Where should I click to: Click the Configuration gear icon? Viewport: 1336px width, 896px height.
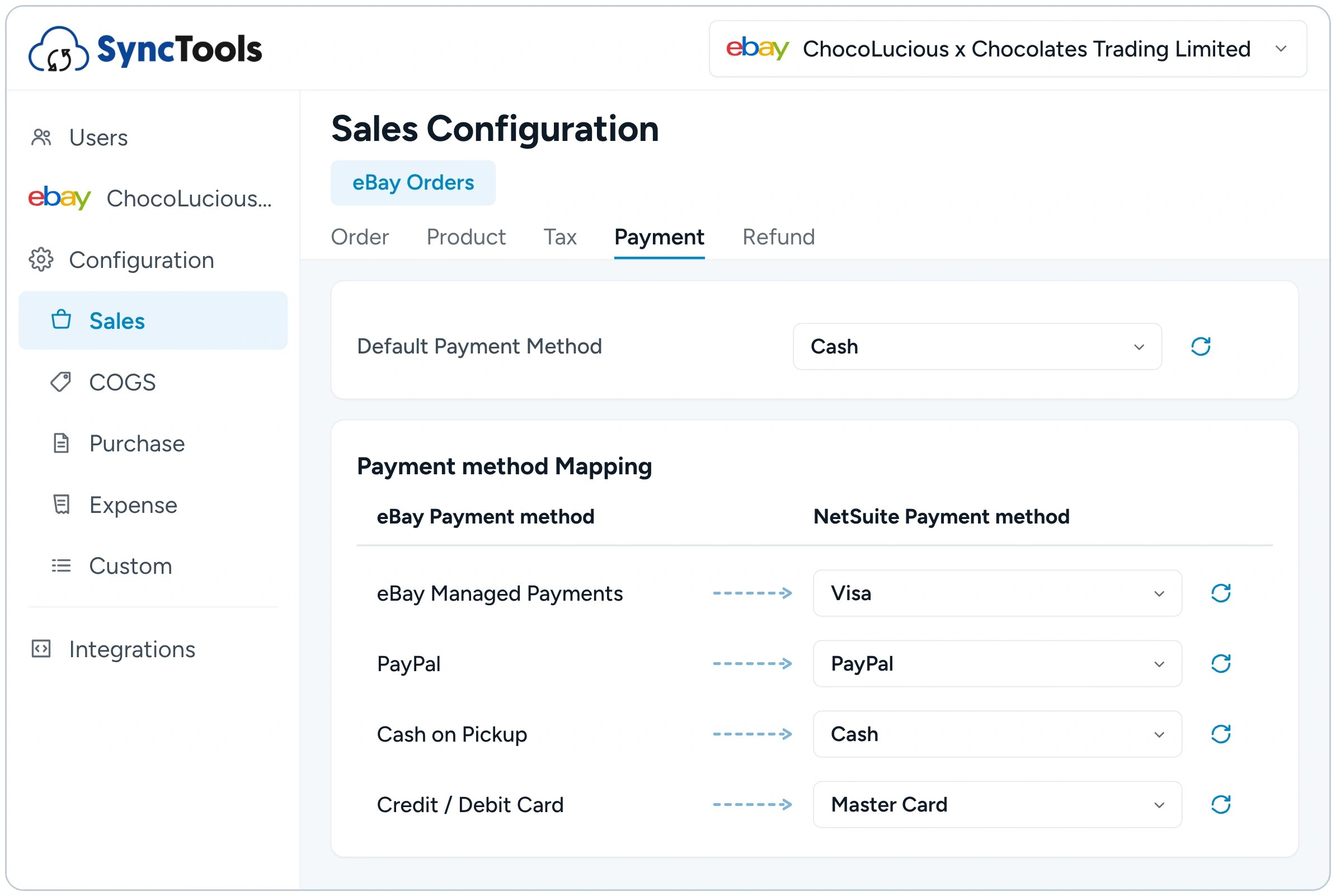[x=41, y=260]
